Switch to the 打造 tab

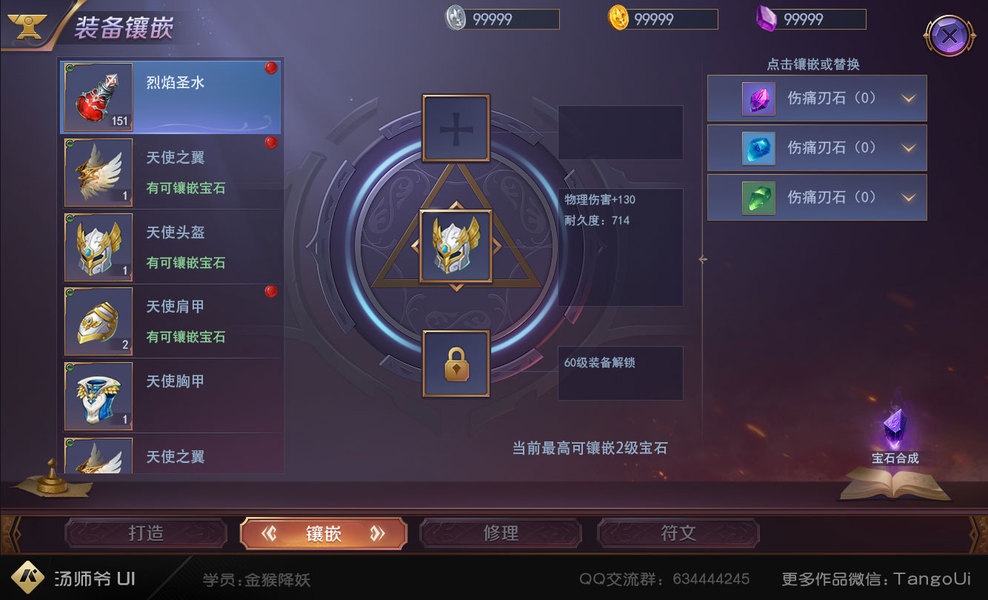(x=146, y=533)
